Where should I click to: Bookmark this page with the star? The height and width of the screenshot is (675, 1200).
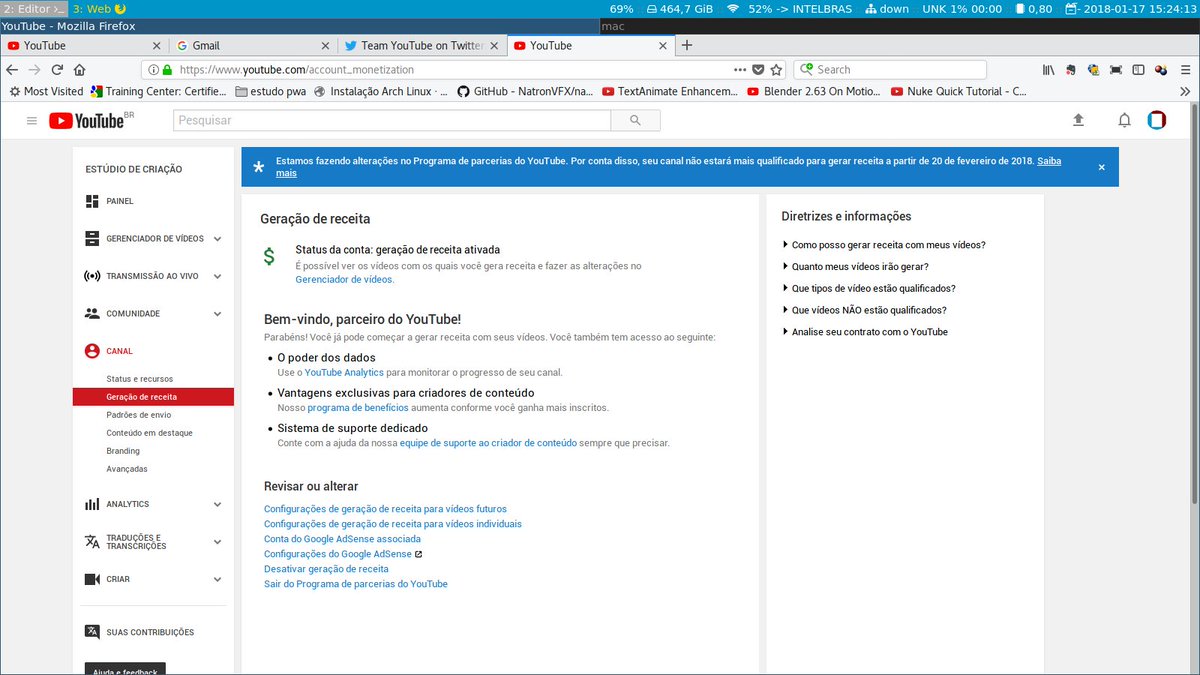coord(776,70)
